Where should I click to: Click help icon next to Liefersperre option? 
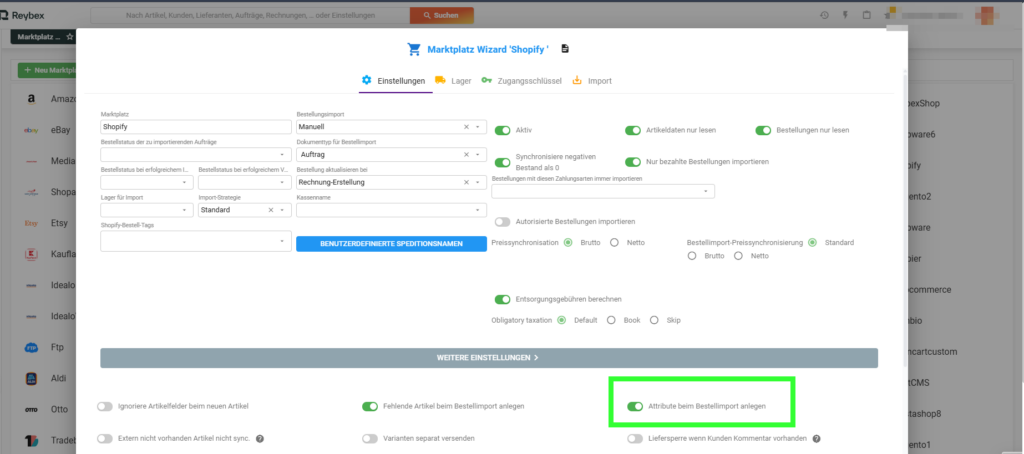coord(816,438)
